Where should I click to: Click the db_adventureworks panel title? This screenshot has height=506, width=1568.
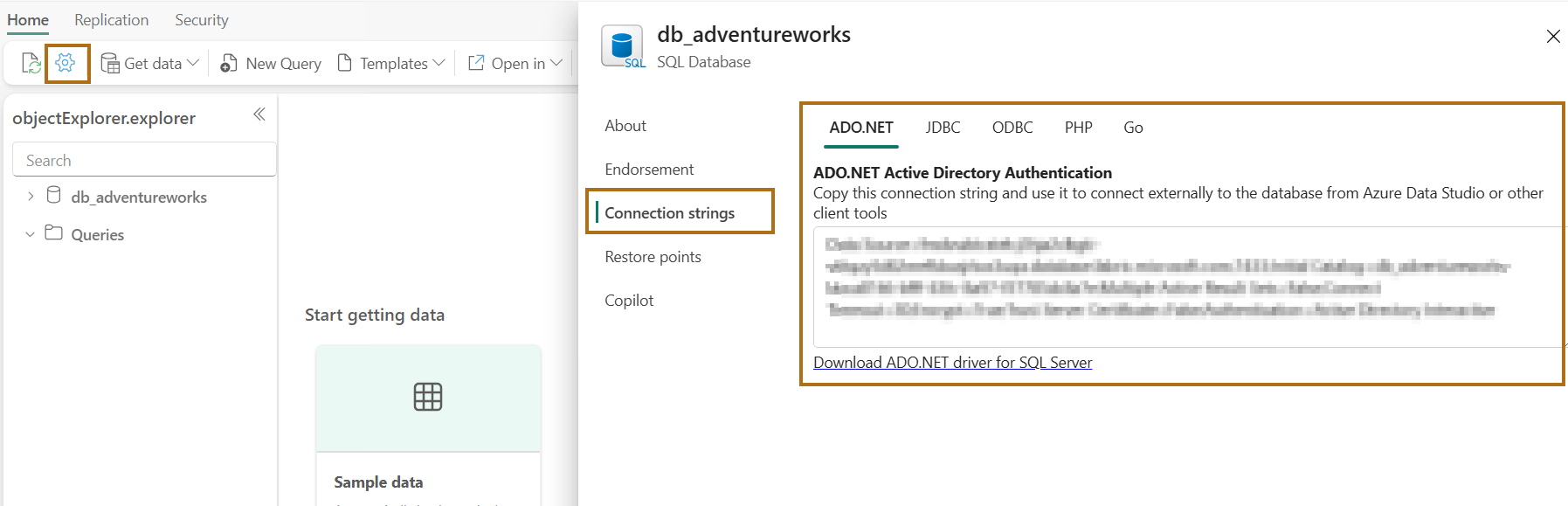pyautogui.click(x=754, y=34)
